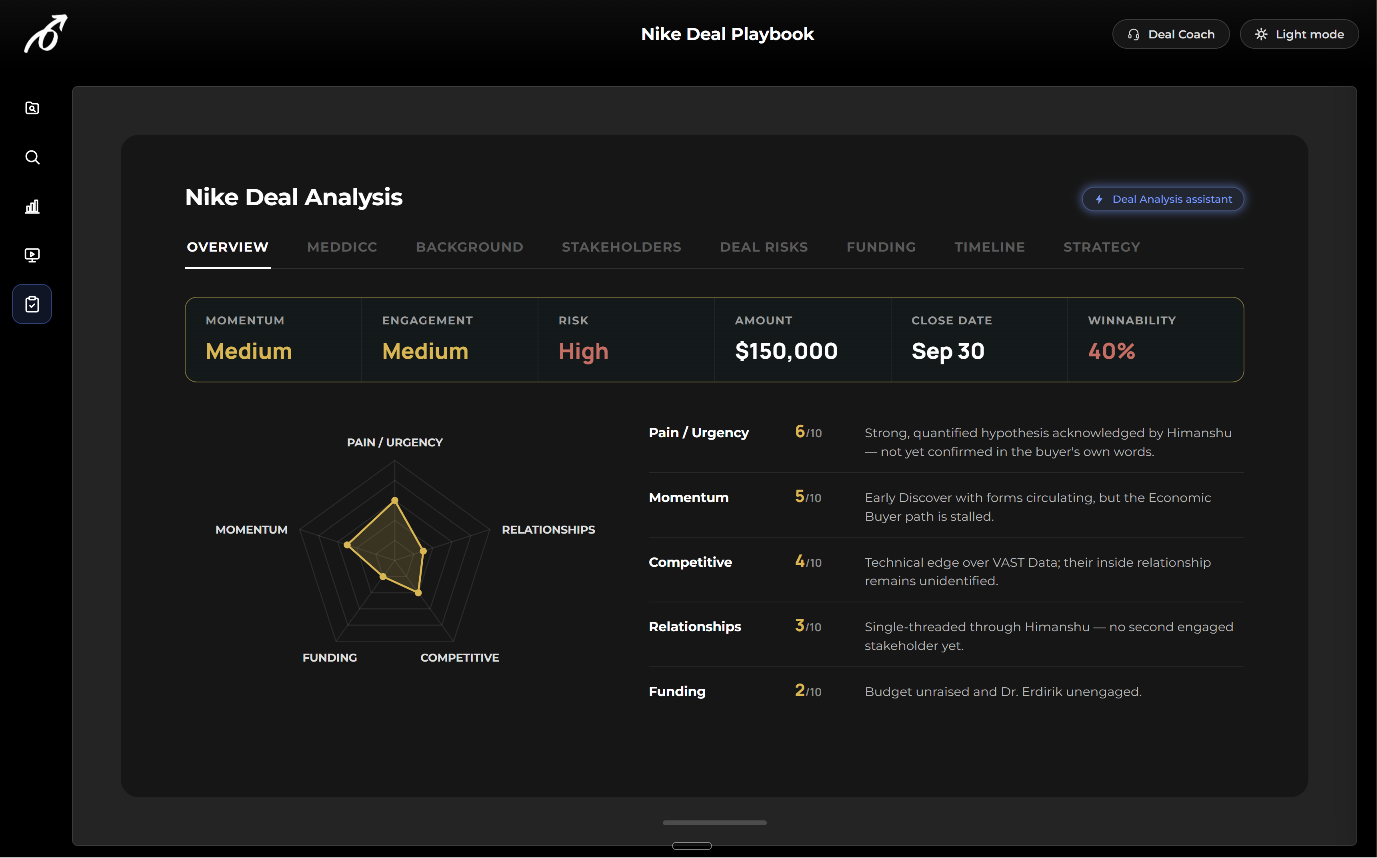Click the 'Technical edge over VAST Data' note
Image resolution: width=1377 pixels, height=858 pixels.
[1038, 571]
